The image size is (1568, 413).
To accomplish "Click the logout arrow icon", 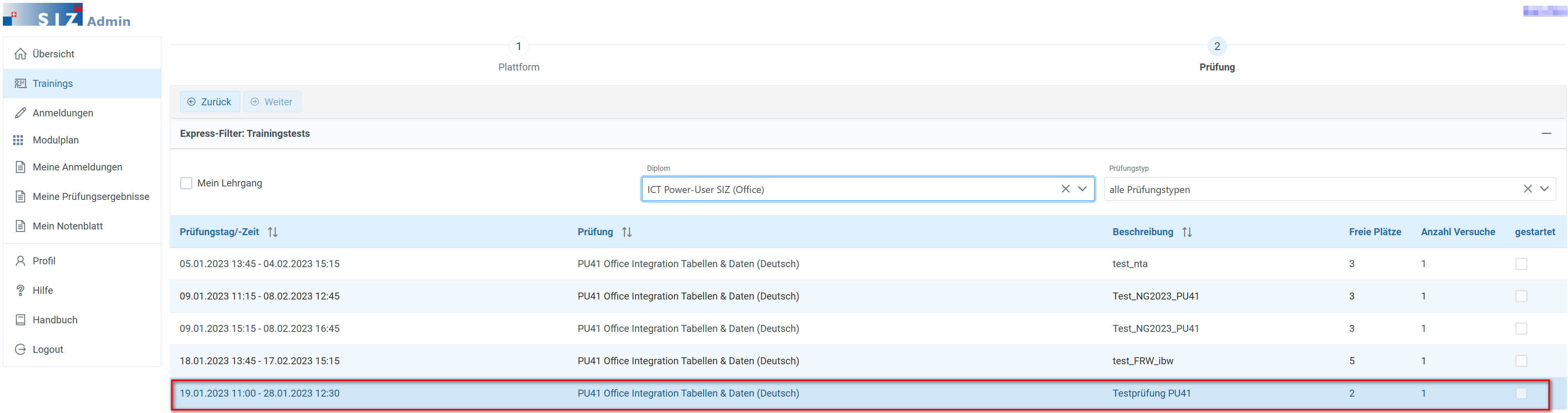I will click(20, 349).
